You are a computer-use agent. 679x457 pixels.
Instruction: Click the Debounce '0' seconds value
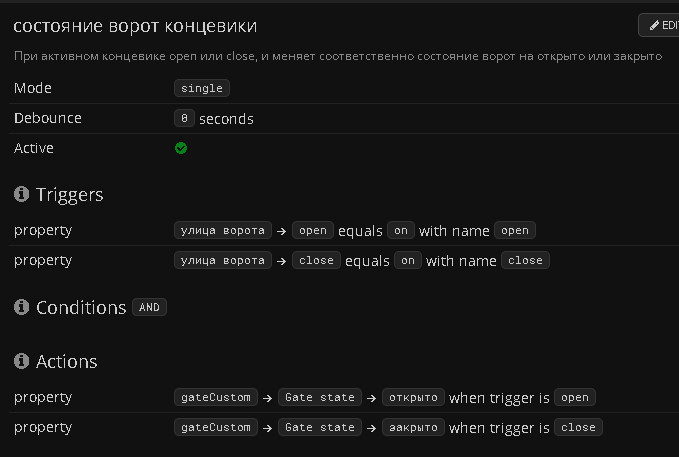184,118
